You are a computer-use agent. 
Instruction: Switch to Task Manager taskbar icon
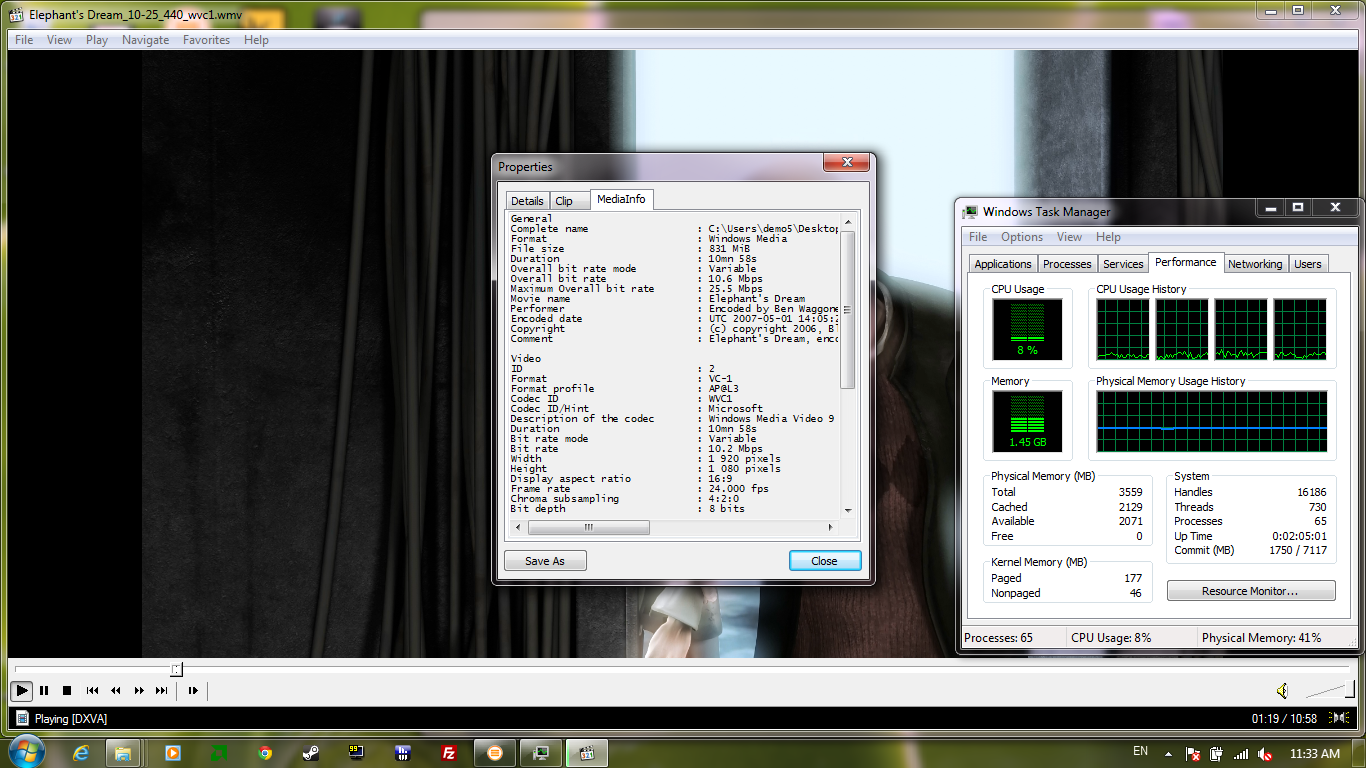pyautogui.click(x=540, y=752)
